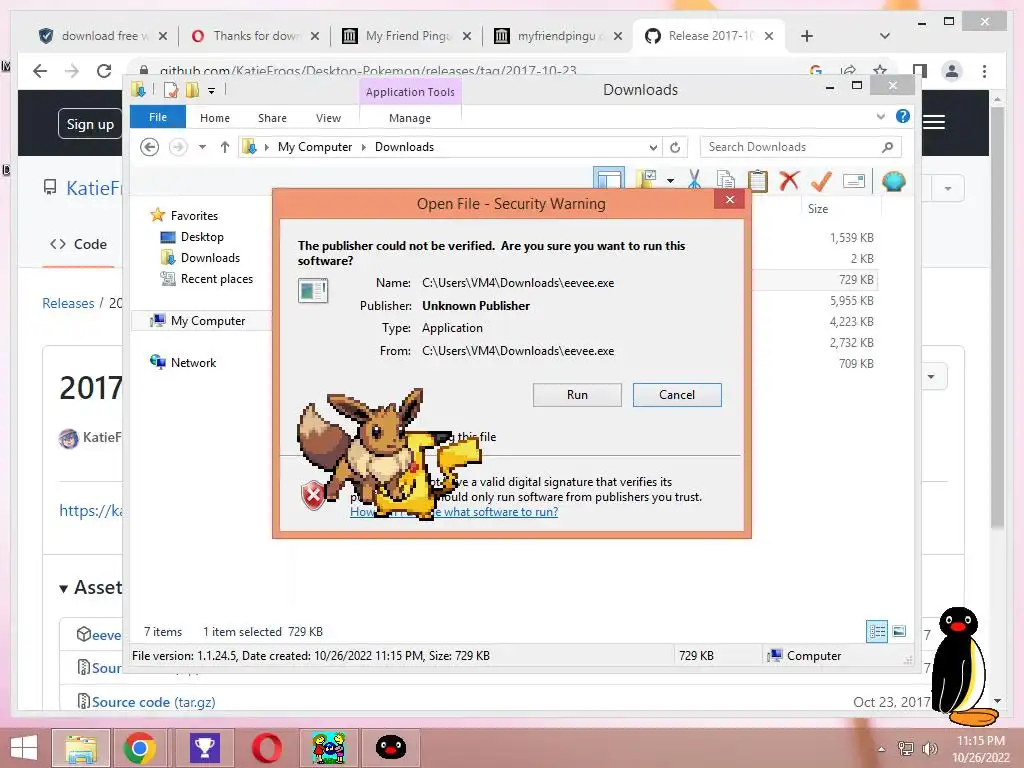
Task: Collapse the Assets section triangle on GitHub
Action: (x=63, y=588)
